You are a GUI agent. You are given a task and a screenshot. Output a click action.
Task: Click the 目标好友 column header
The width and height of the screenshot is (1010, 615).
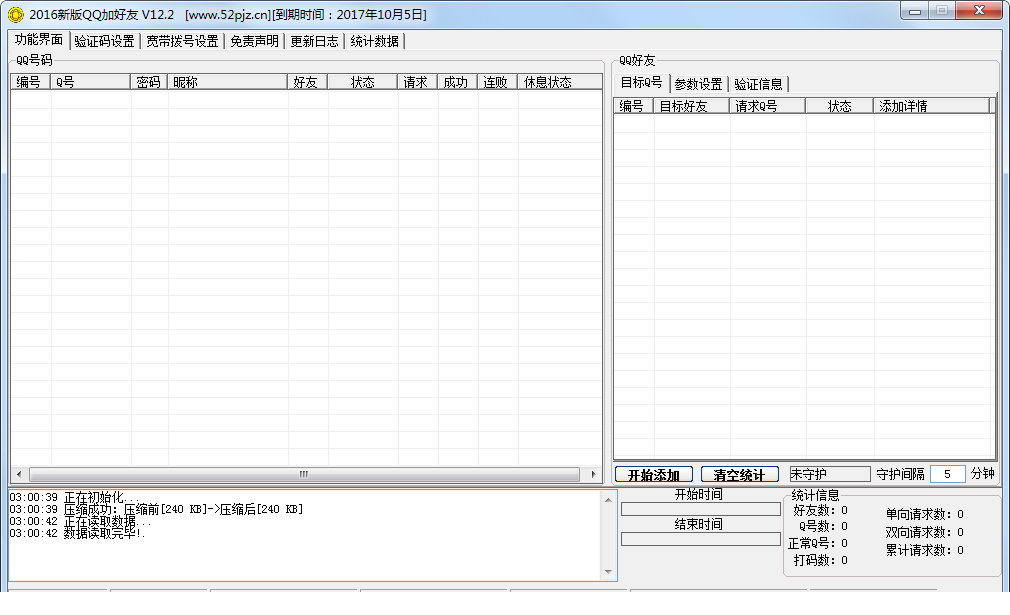coord(691,106)
